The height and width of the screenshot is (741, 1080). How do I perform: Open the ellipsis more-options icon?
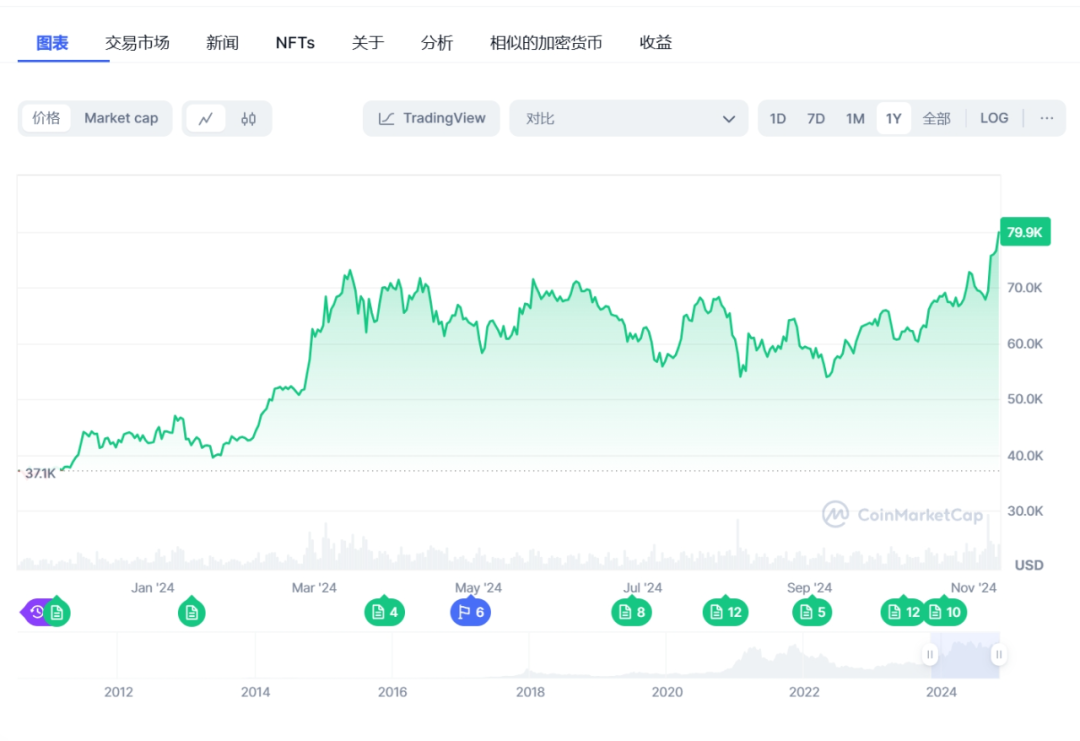click(1046, 118)
